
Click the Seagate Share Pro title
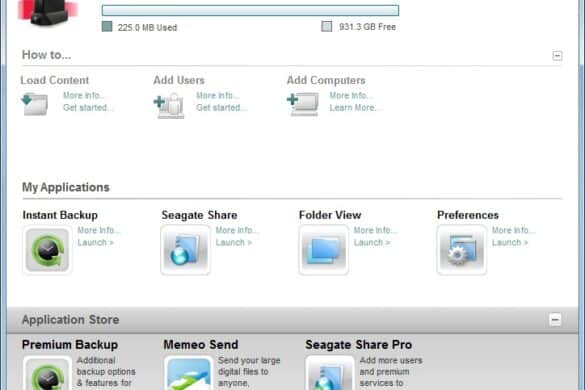coord(359,345)
